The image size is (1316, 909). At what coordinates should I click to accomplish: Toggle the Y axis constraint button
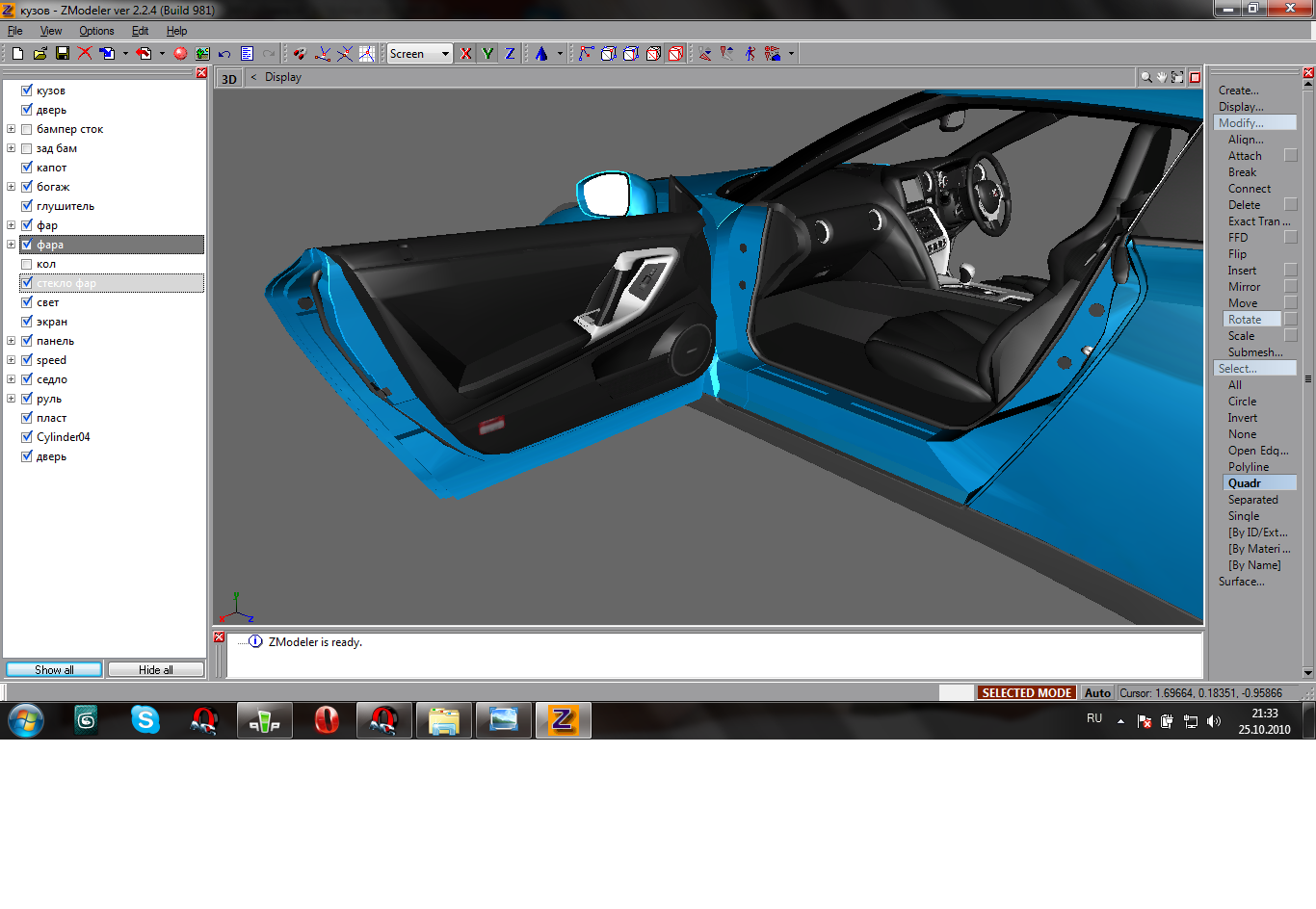pos(488,54)
